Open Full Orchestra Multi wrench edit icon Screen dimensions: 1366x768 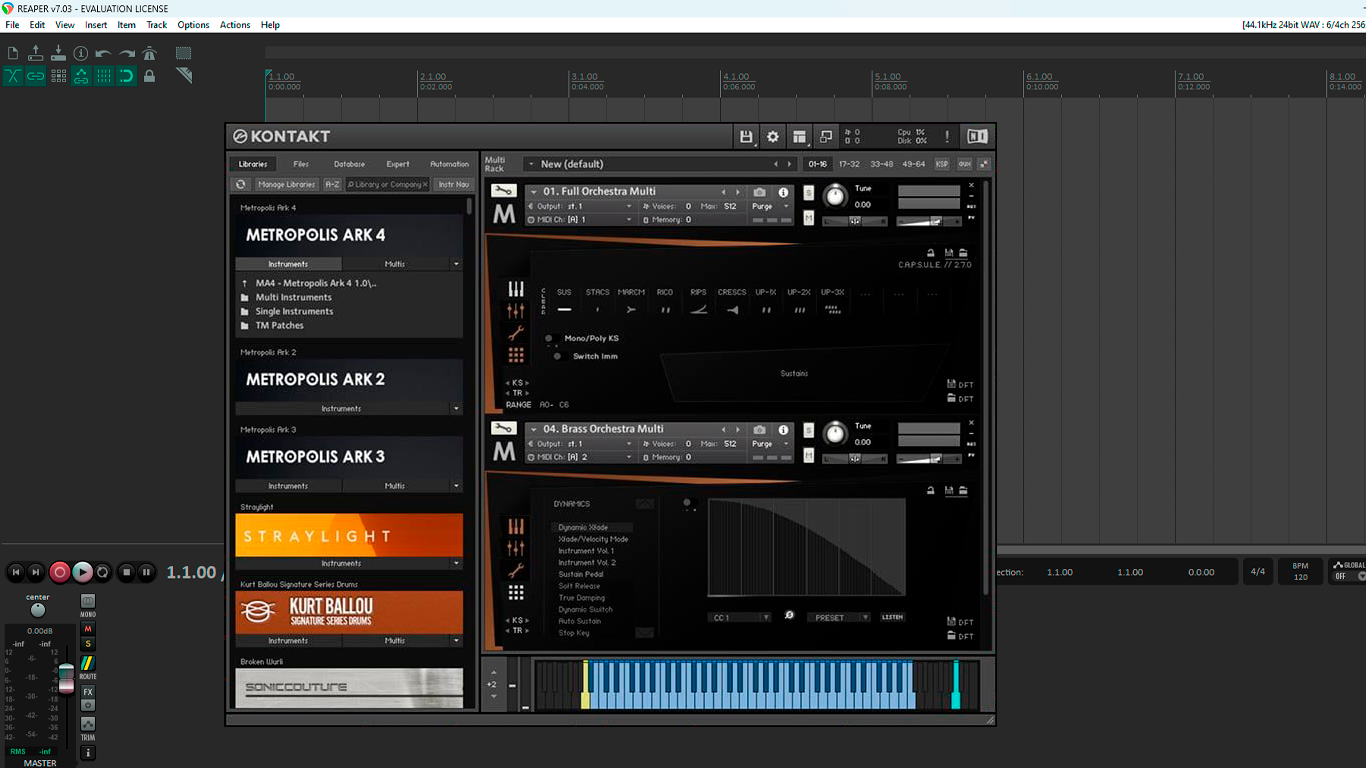503,191
